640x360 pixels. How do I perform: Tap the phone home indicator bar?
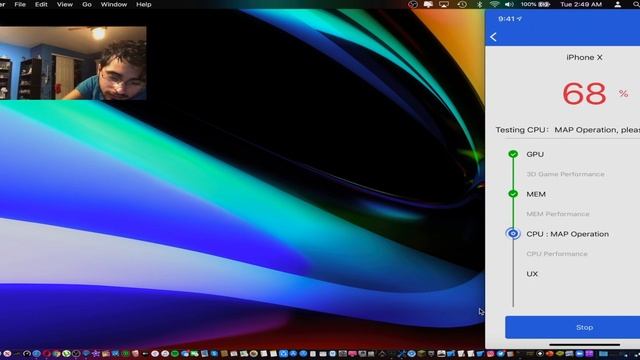584,345
